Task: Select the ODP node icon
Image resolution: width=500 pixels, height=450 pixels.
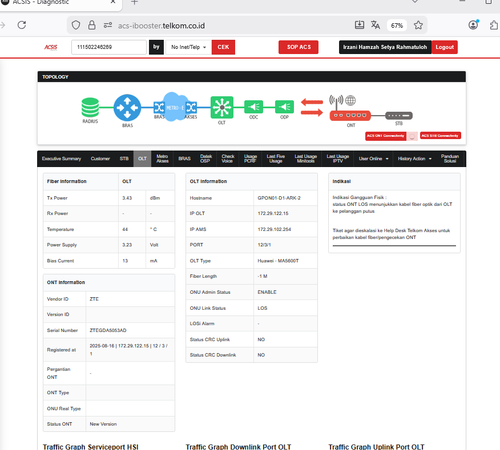Action: click(x=284, y=107)
